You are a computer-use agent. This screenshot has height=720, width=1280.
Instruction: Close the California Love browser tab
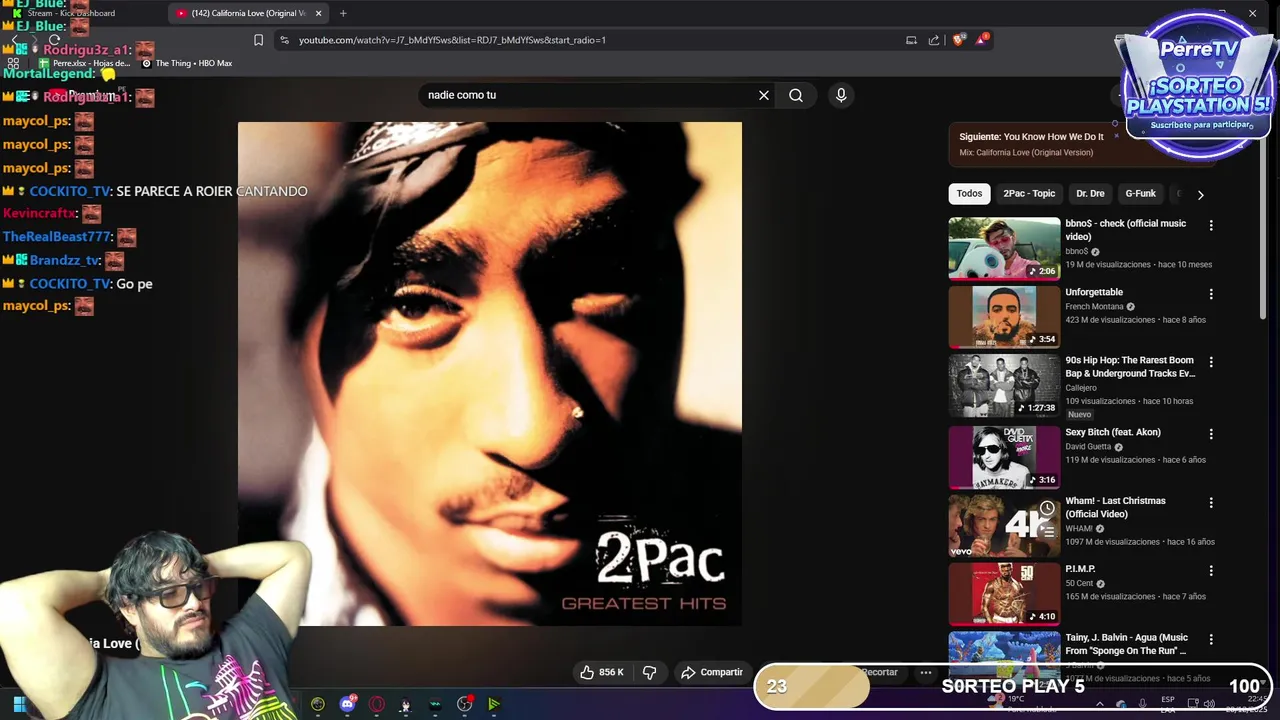[319, 13]
